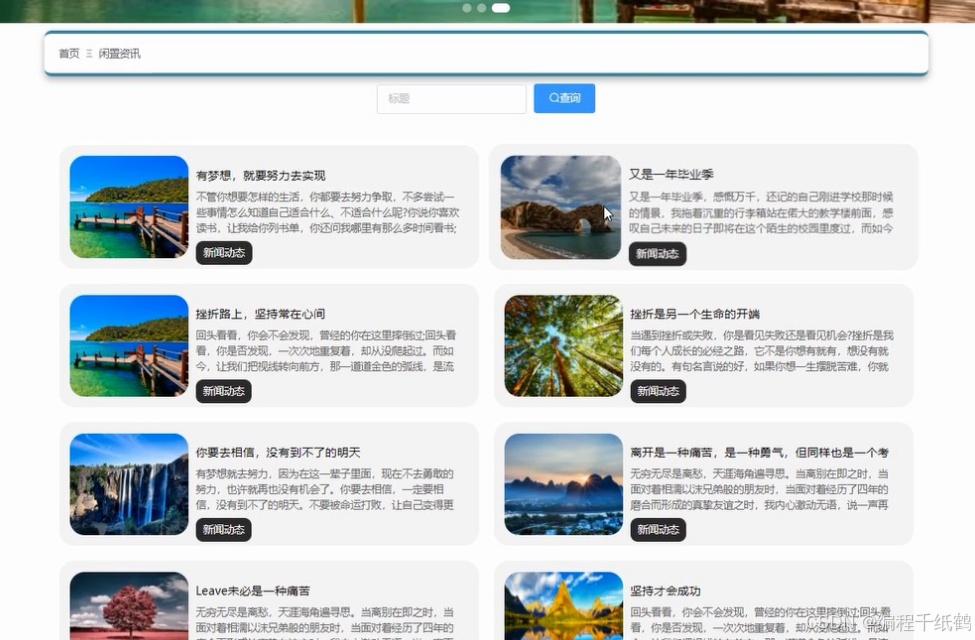The width and height of the screenshot is (975, 640).
Task: Open the article titled 离开是一种痛苦，是一种勇气
Action: click(759, 452)
